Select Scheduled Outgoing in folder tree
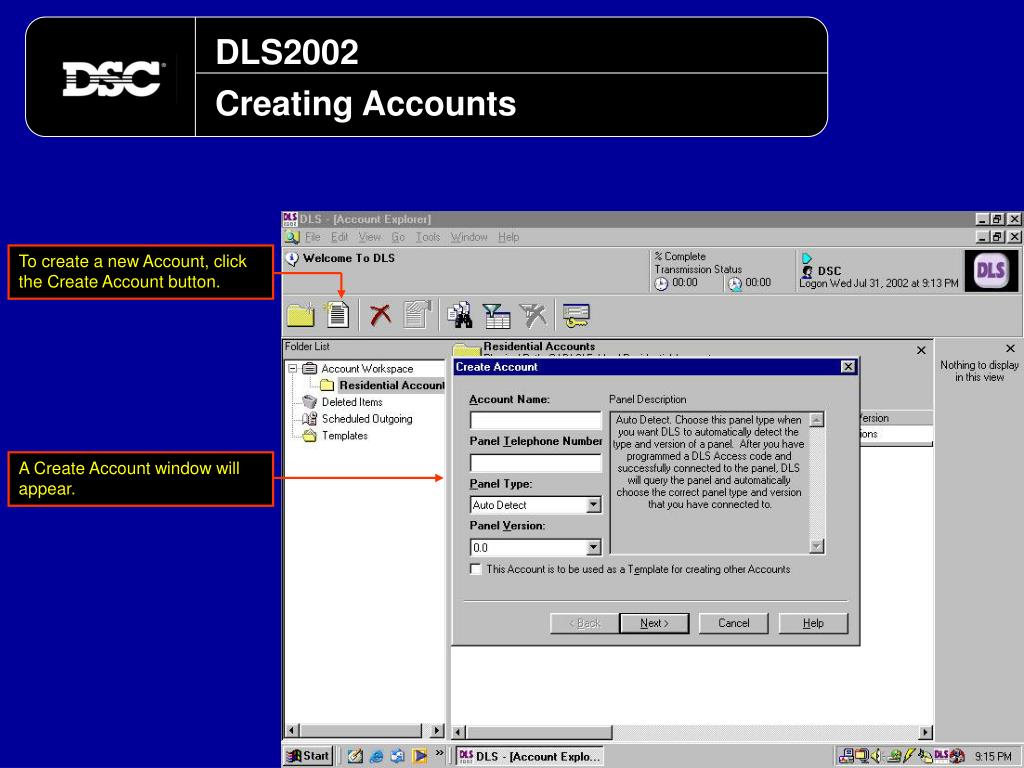This screenshot has height=768, width=1024. 367,419
